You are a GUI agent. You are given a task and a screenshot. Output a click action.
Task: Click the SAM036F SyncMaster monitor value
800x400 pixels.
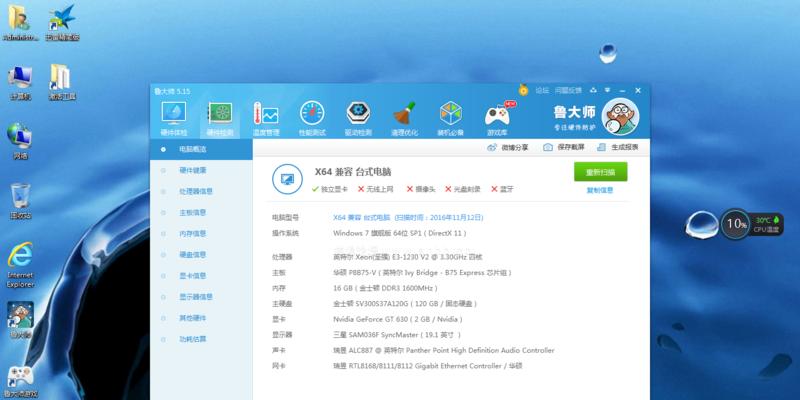[397, 335]
